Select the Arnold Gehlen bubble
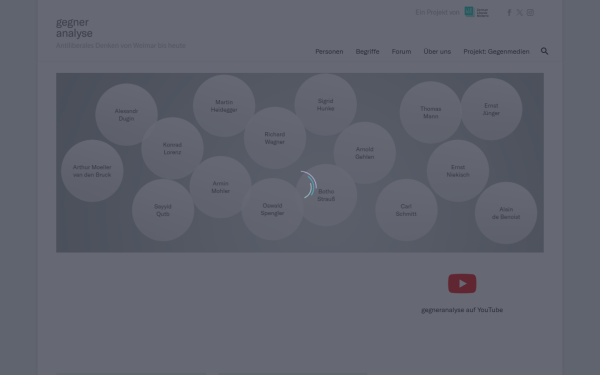Screen dimensions: 600x375 tap(364, 153)
